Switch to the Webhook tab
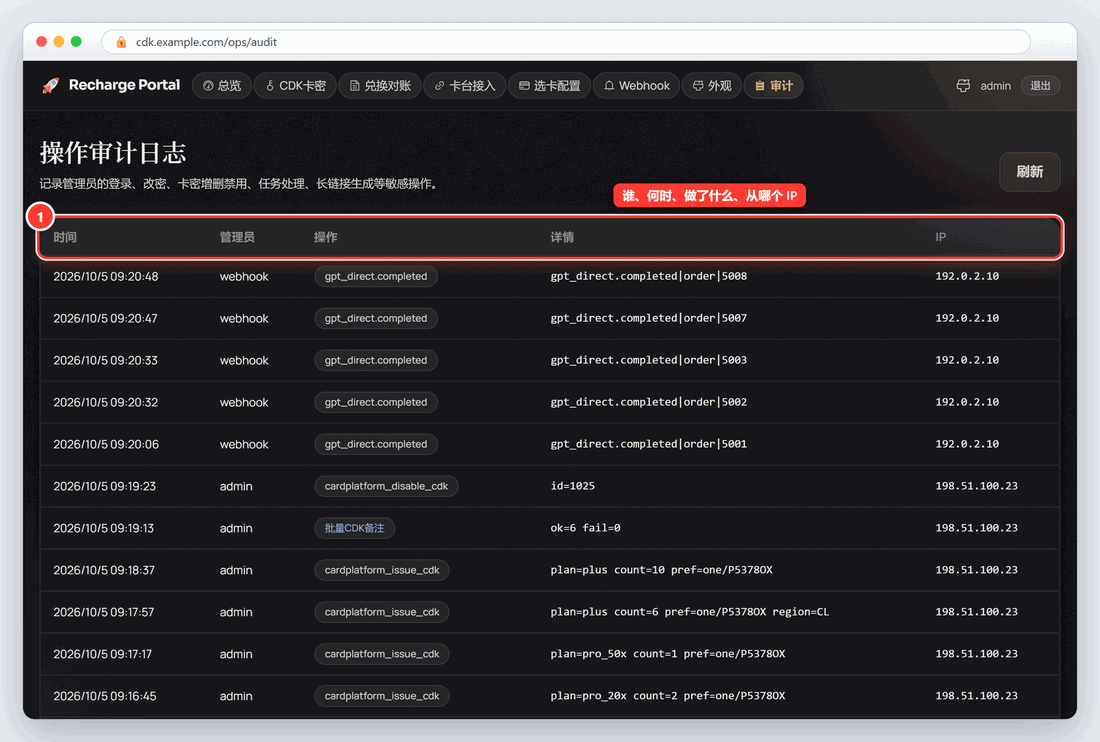Image resolution: width=1100 pixels, height=742 pixels. click(x=637, y=86)
